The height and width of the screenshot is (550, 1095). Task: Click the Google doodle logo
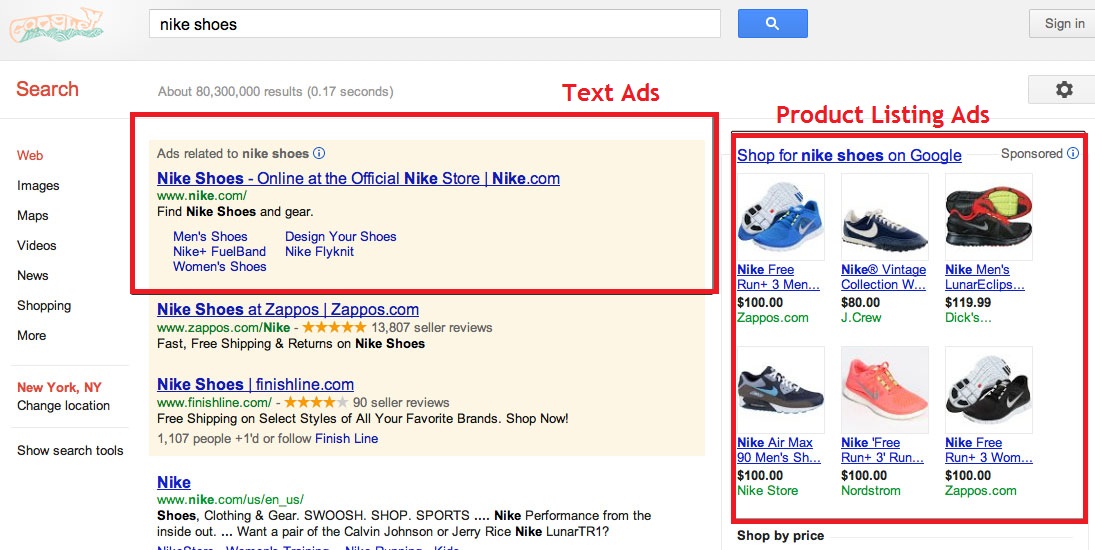tap(56, 25)
